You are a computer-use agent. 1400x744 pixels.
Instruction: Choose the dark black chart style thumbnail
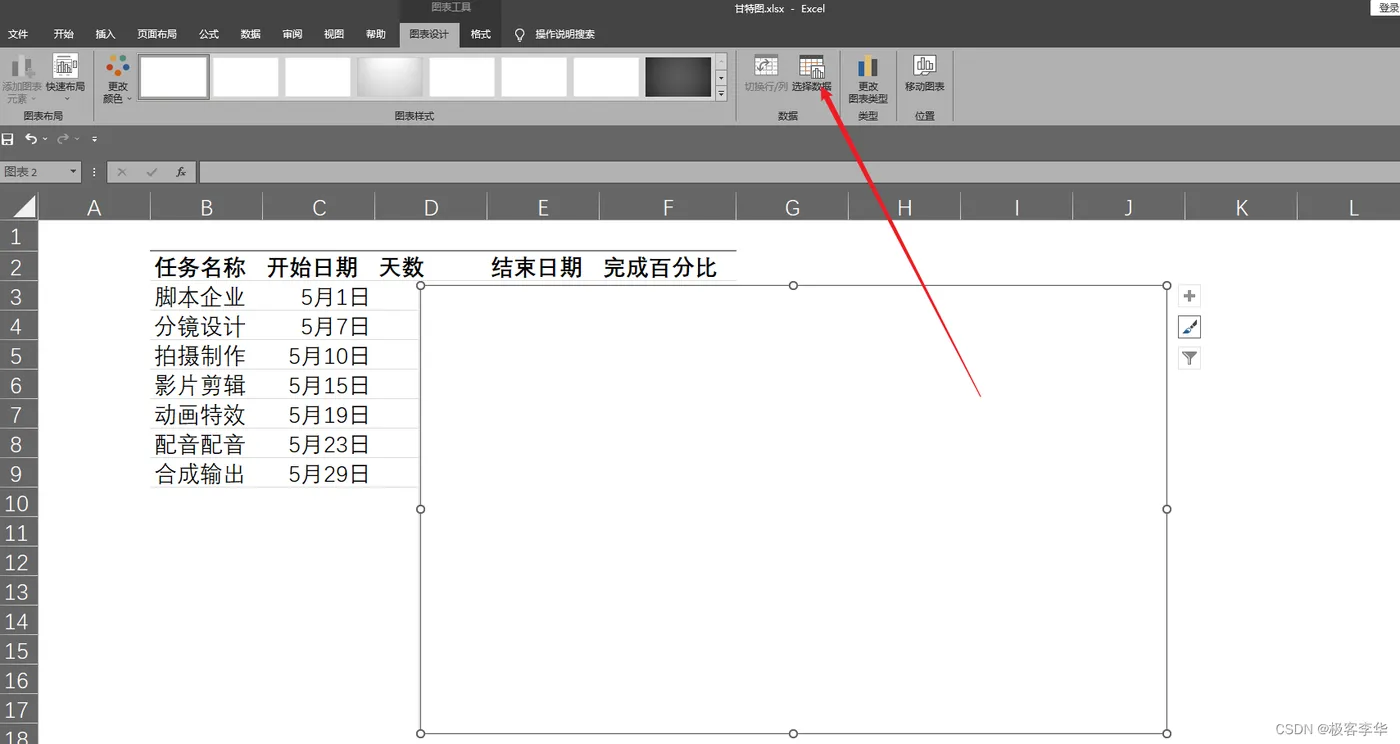click(x=678, y=77)
